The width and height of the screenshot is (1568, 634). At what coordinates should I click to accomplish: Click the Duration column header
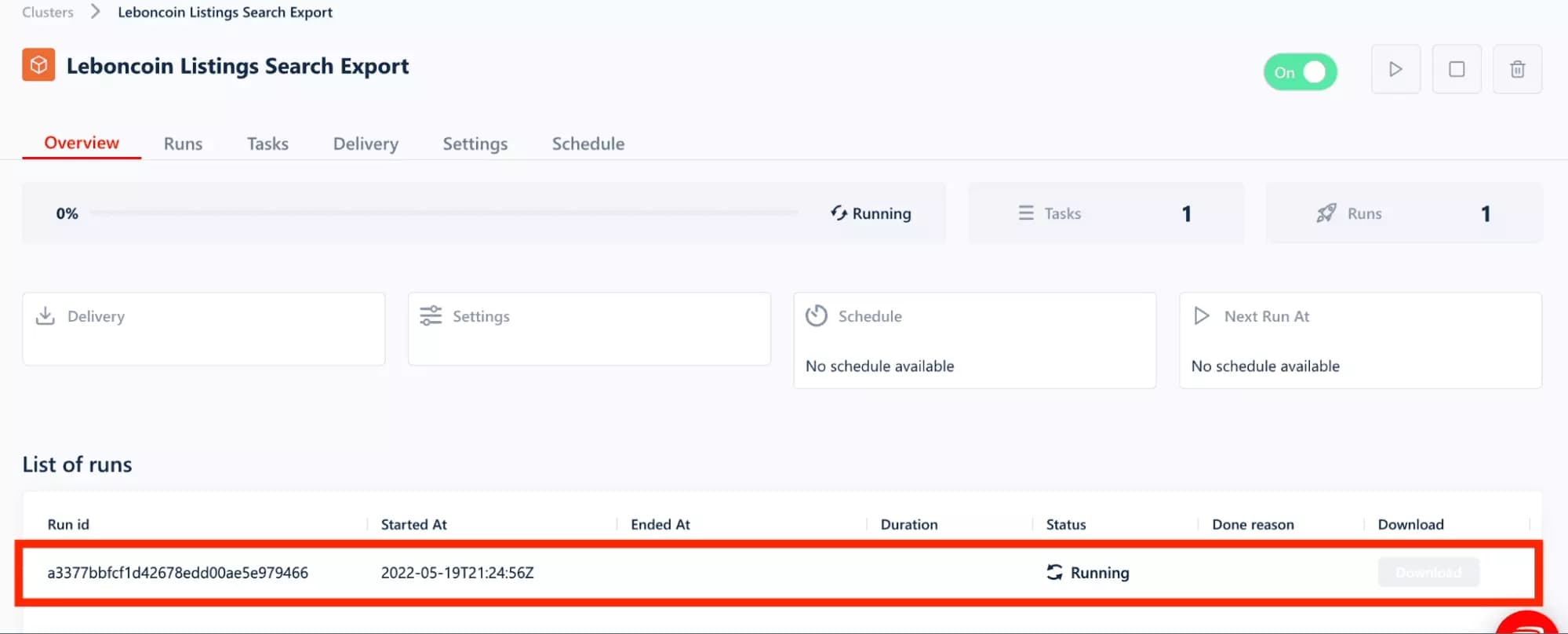[x=909, y=524]
